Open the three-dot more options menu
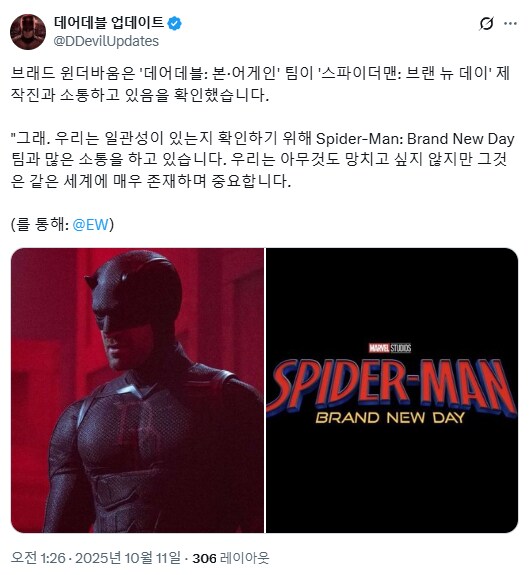Screen dimensions: 532x575 pyautogui.click(x=510, y=24)
